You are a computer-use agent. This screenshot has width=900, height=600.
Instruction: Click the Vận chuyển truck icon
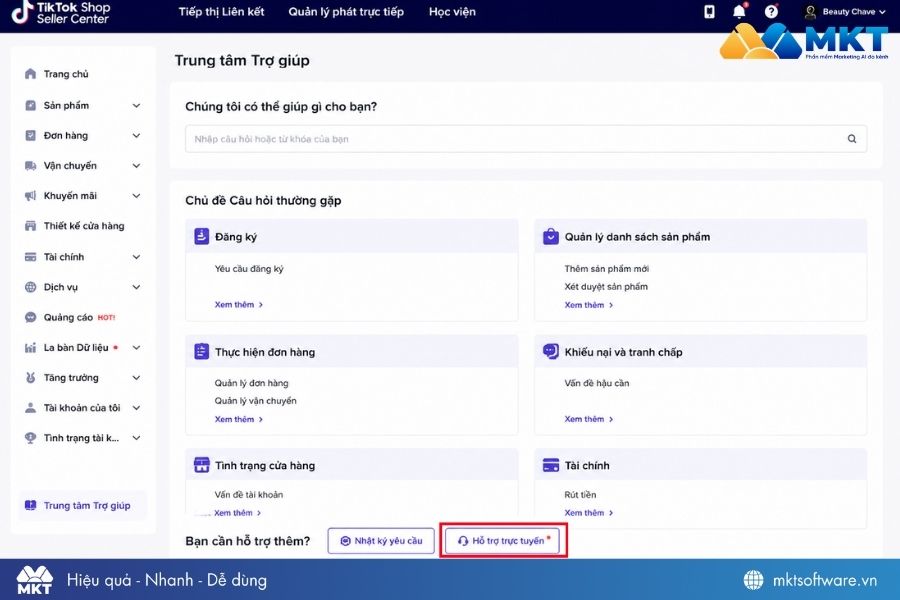coord(30,166)
